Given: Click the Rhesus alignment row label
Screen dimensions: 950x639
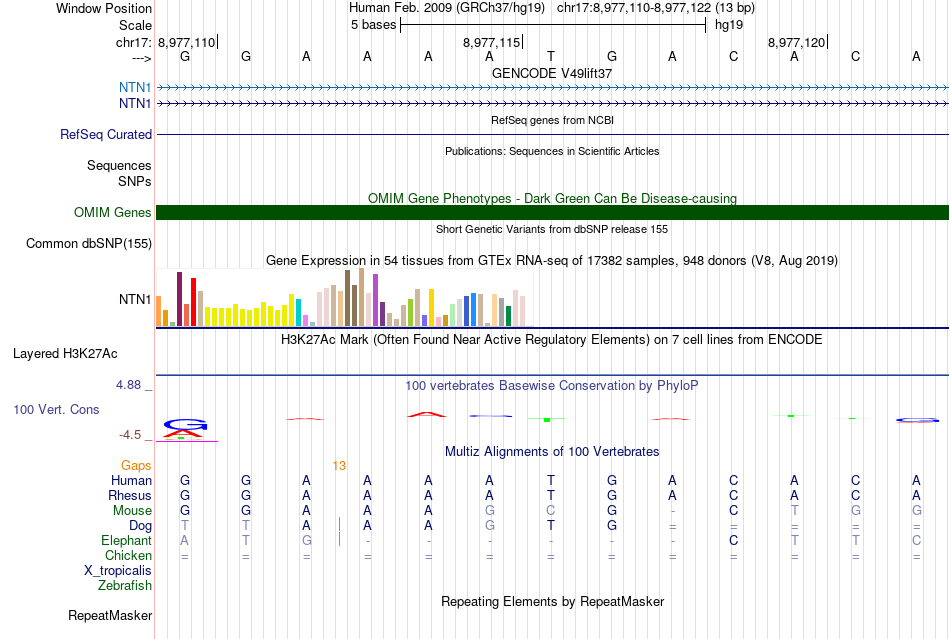Looking at the screenshot, I should point(130,495).
